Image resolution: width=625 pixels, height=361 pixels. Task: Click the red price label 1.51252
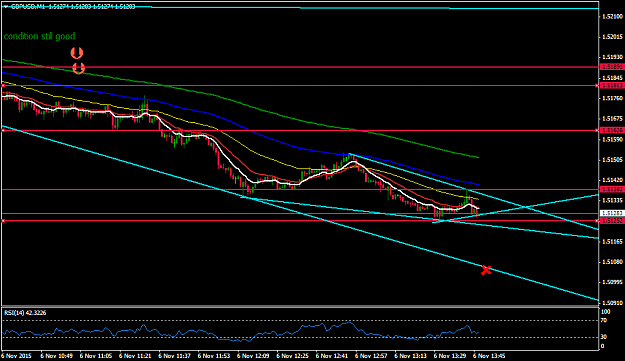coord(613,220)
